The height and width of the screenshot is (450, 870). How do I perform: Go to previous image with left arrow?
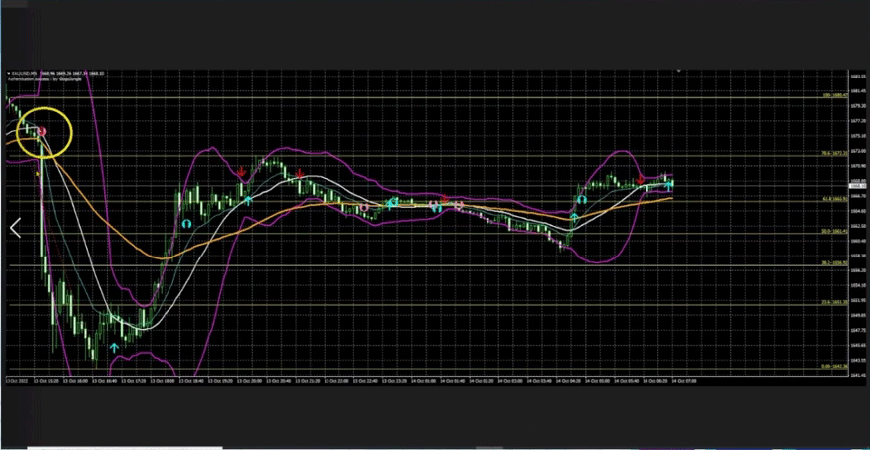(x=16, y=228)
